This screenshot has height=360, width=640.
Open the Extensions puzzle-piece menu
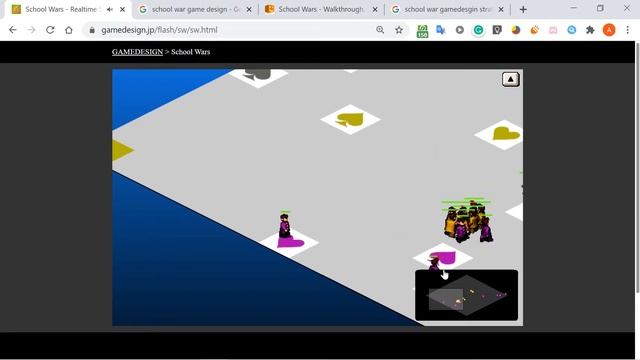[590, 30]
